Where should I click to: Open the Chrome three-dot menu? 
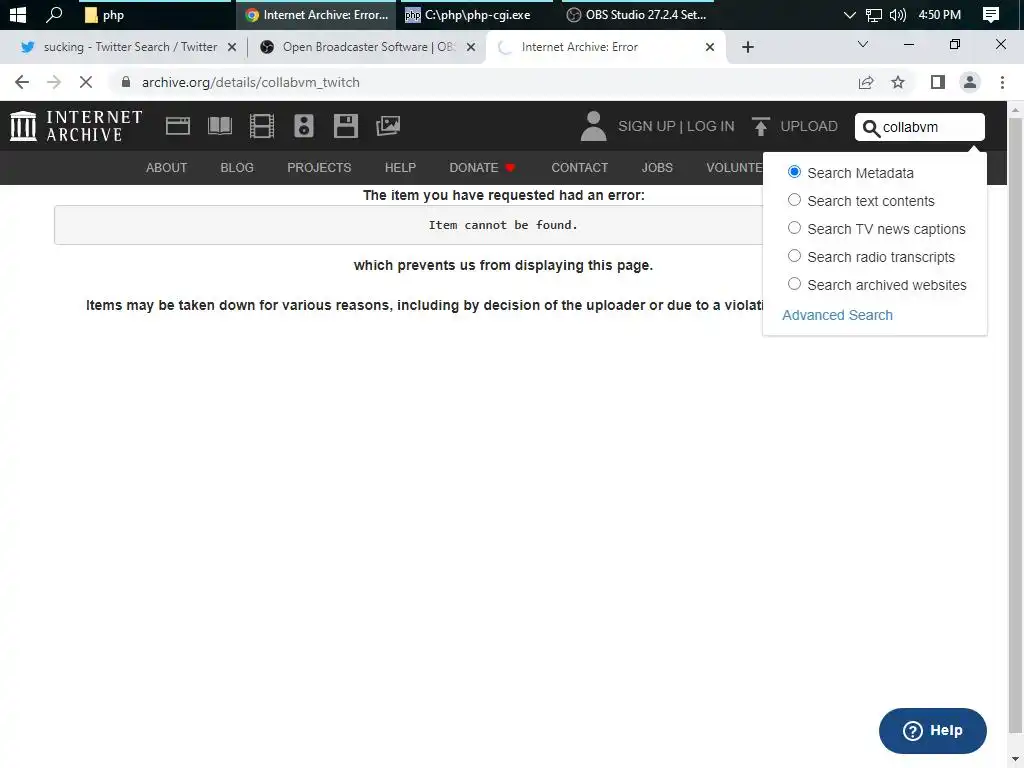[1002, 82]
